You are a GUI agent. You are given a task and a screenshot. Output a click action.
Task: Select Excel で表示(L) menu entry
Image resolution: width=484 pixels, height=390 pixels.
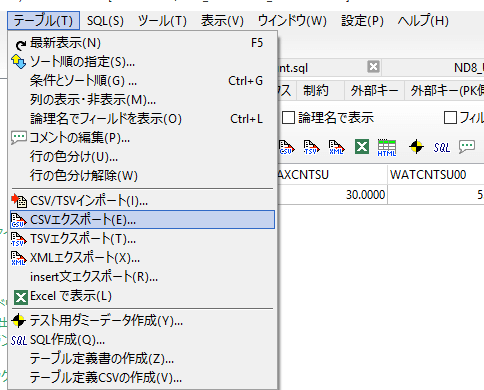coord(143,296)
